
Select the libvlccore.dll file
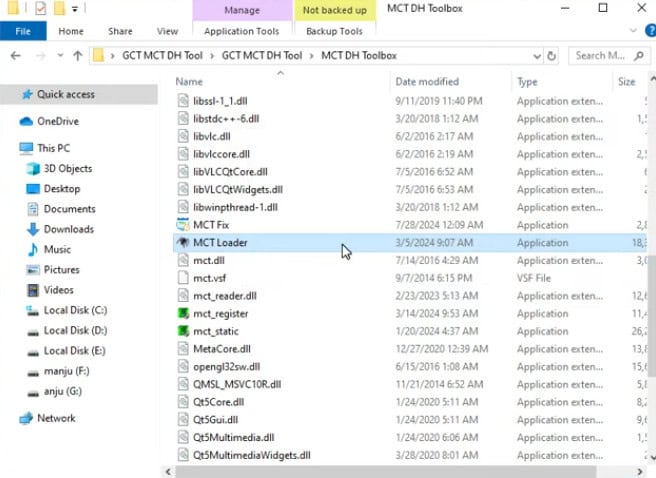[x=221, y=154]
